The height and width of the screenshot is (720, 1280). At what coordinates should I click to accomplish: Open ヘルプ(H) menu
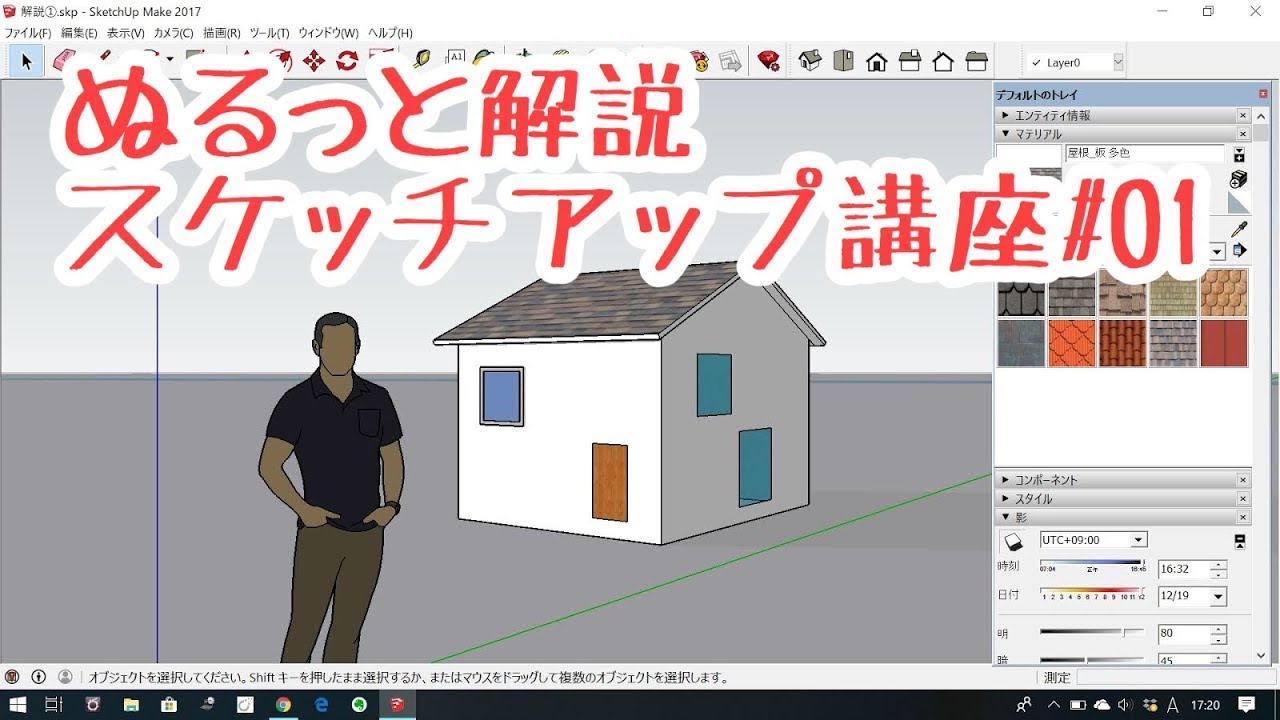390,33
